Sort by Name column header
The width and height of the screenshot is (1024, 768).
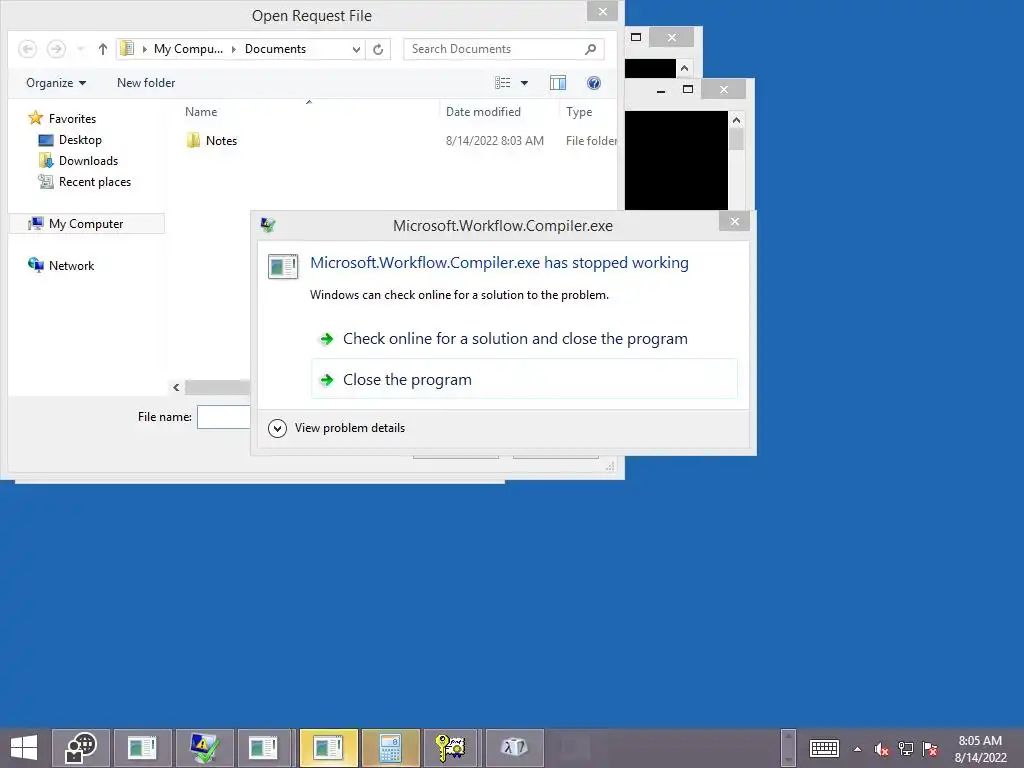pos(201,112)
